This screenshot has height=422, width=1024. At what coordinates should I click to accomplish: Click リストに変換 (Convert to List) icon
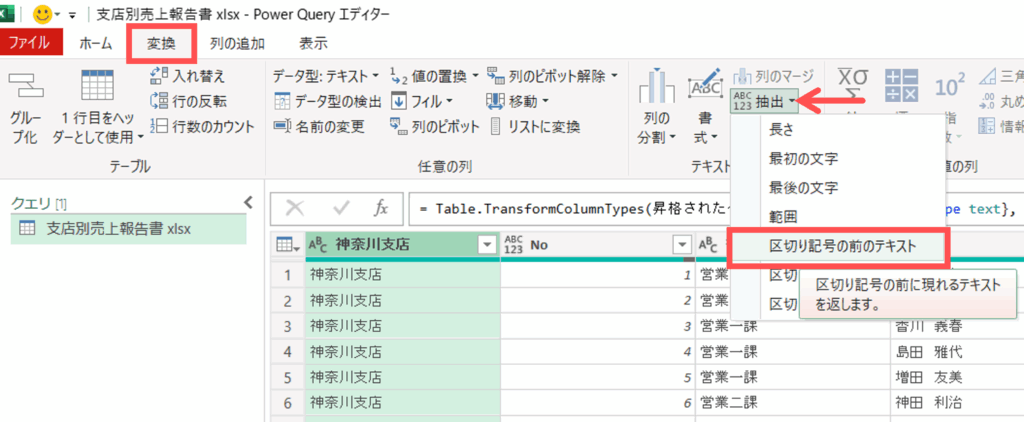click(x=498, y=126)
